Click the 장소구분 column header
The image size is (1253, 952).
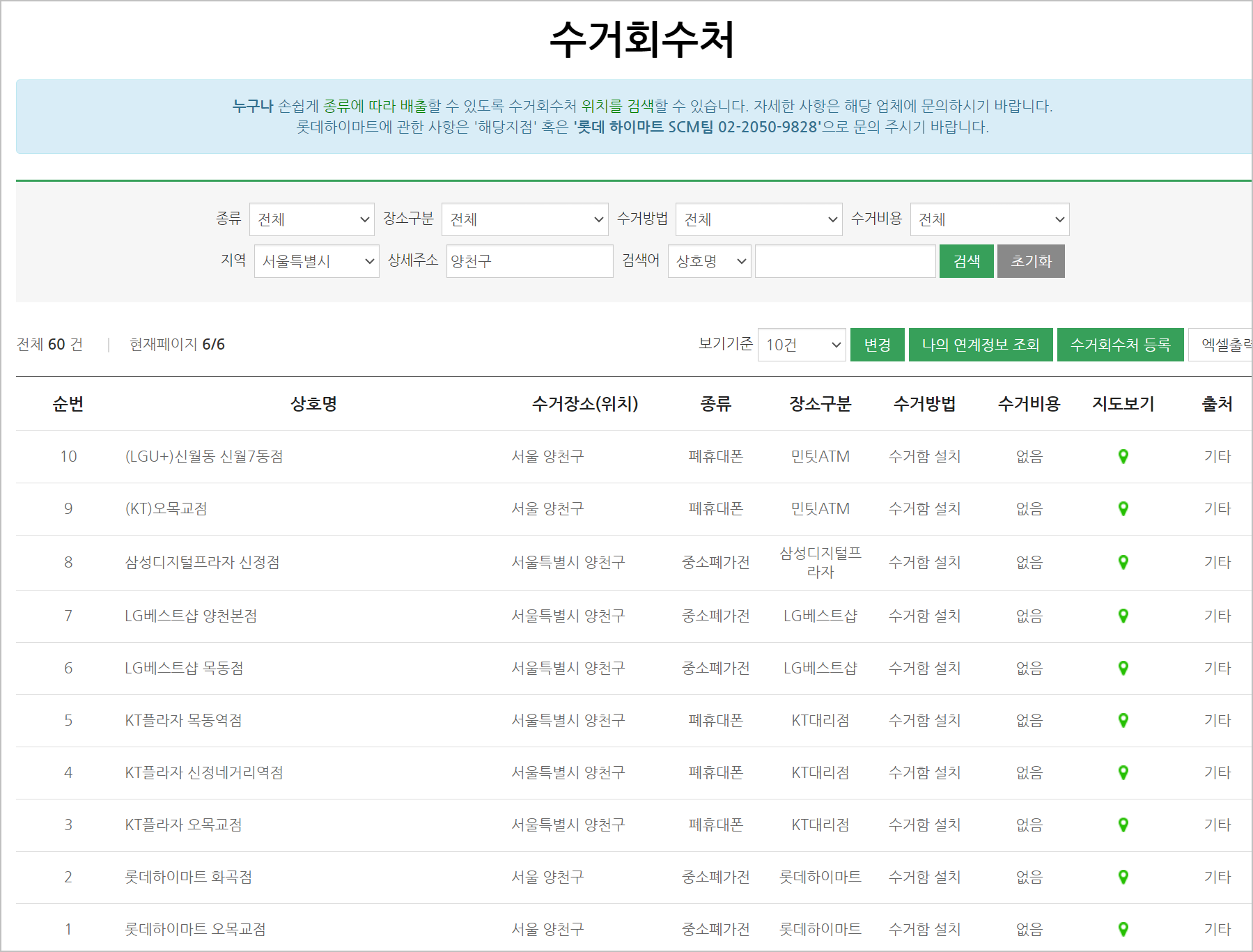click(x=820, y=404)
